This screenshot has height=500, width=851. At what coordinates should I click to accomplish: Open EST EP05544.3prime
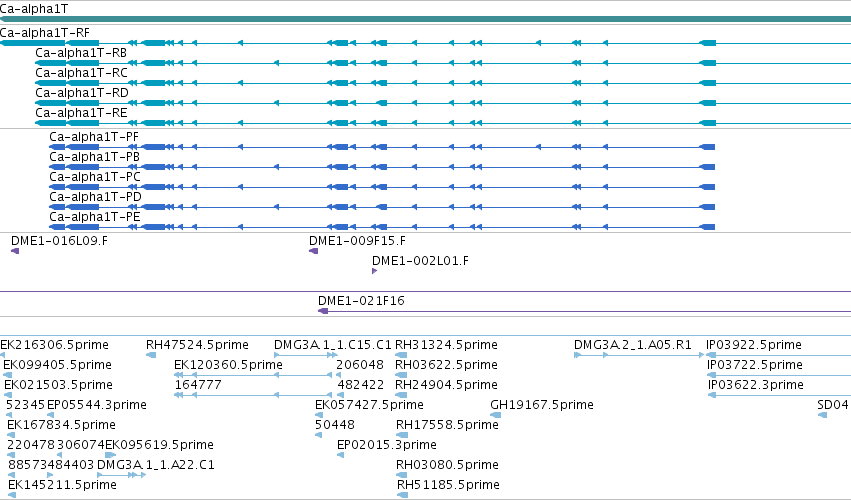(x=97, y=405)
